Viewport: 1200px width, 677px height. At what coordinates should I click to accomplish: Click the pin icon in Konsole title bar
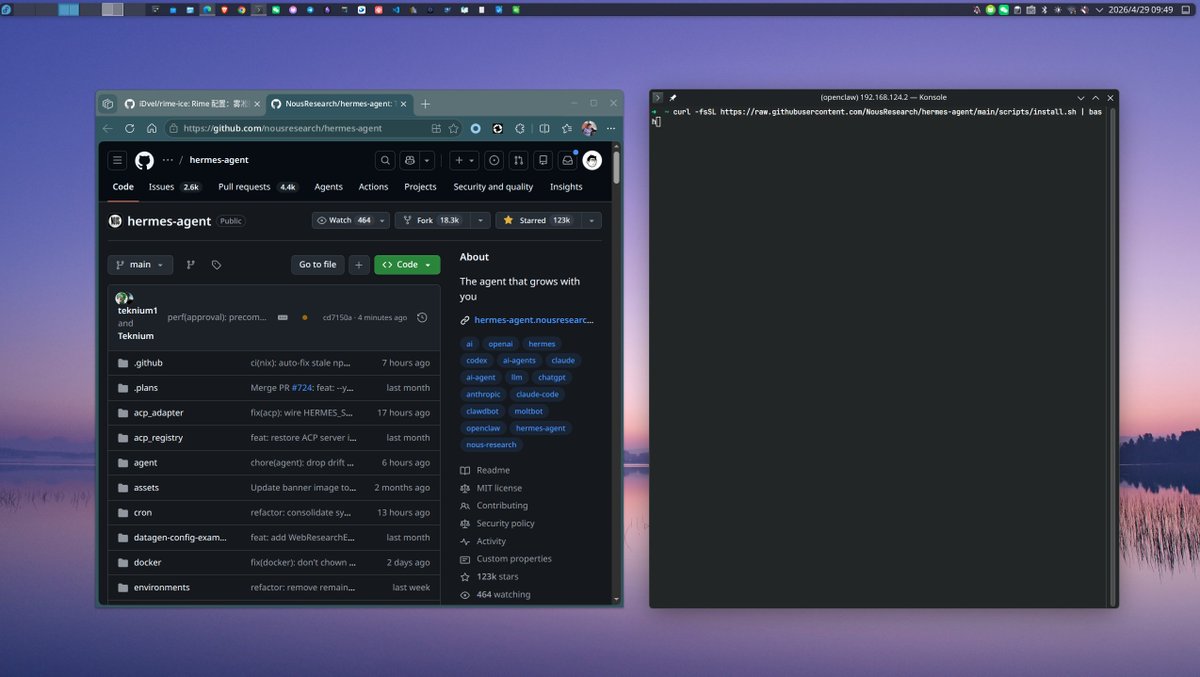(x=673, y=97)
